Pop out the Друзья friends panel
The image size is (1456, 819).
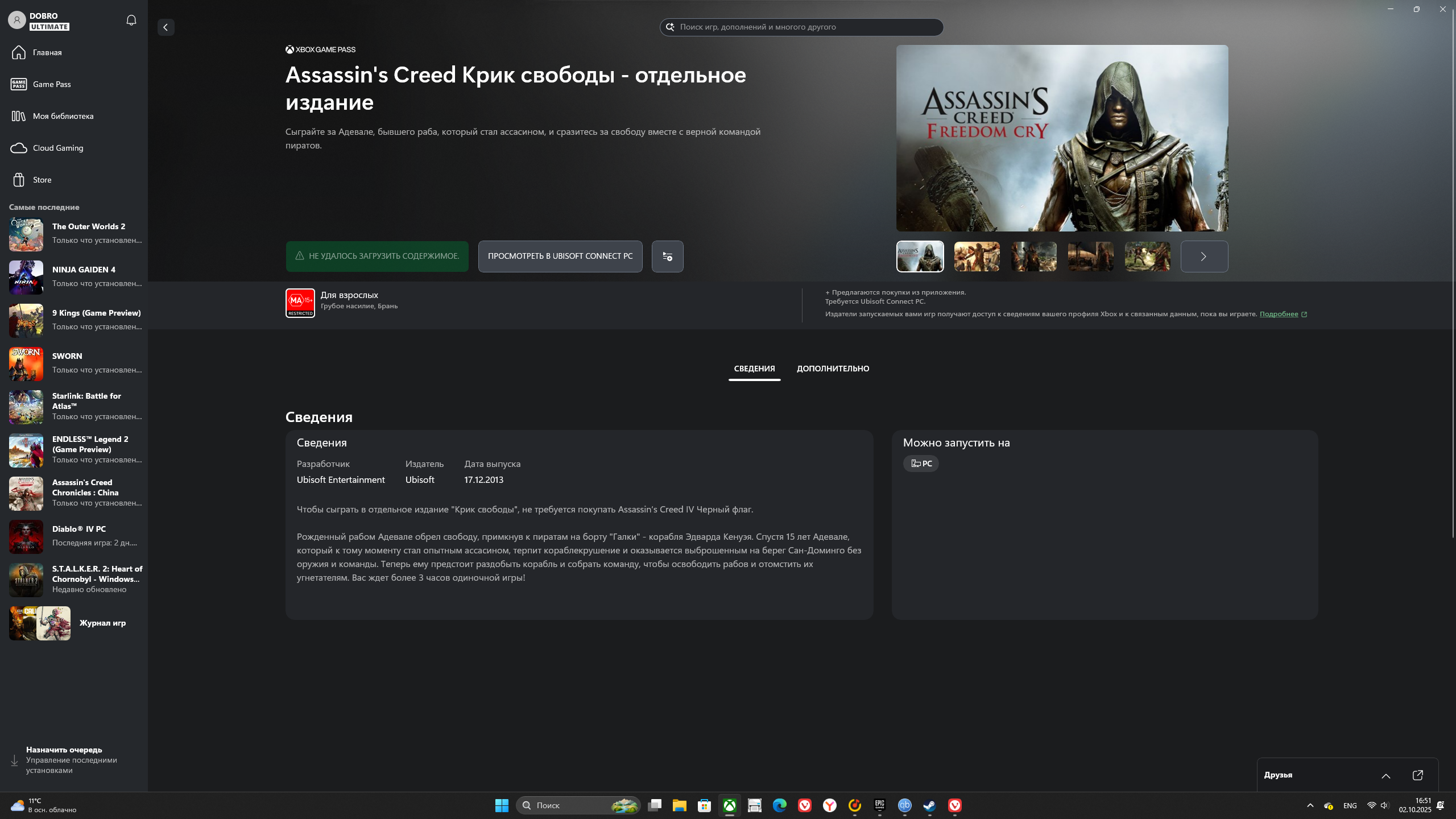[x=1417, y=775]
